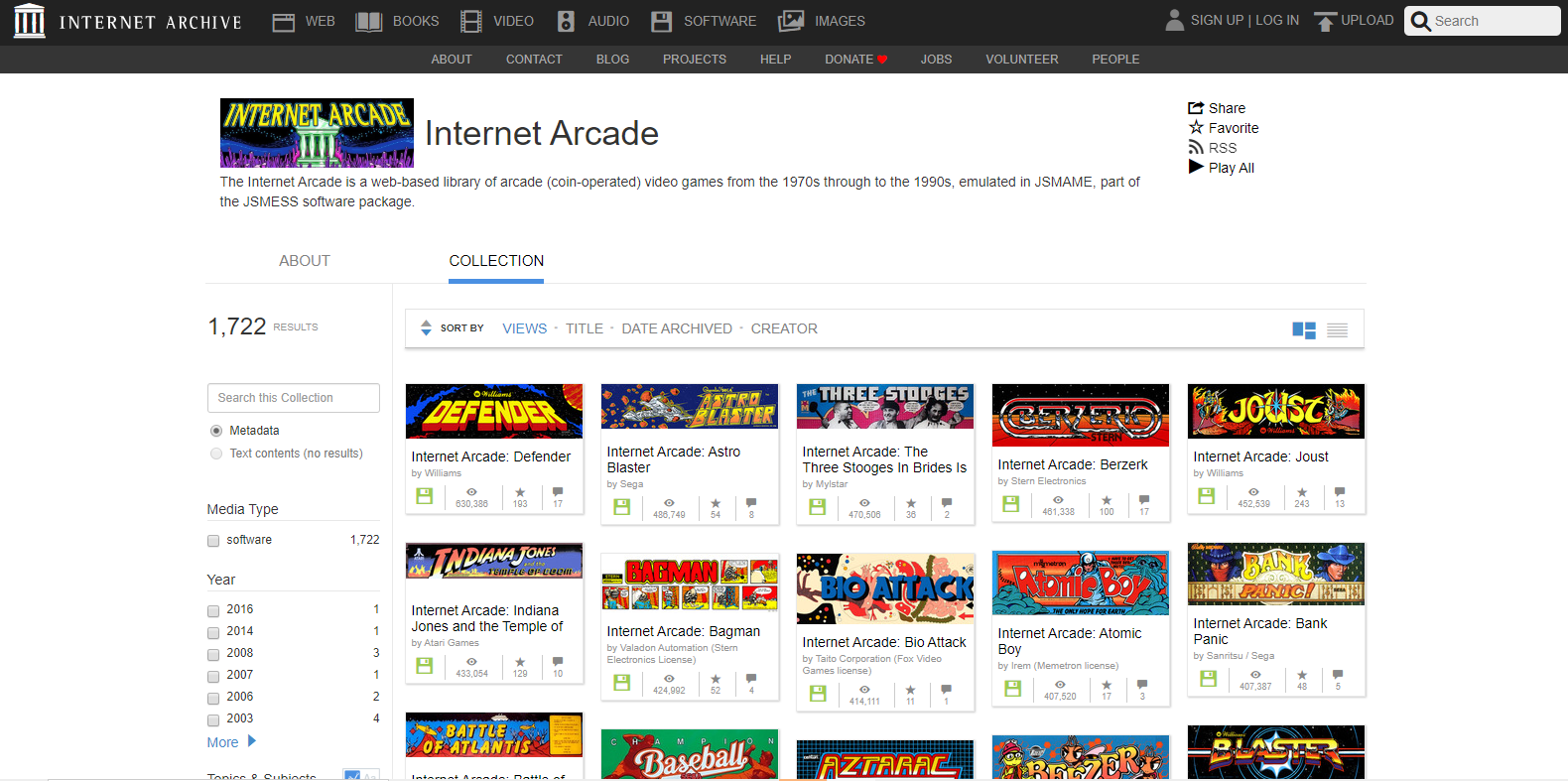Toggle sort direction arrows

[426, 328]
